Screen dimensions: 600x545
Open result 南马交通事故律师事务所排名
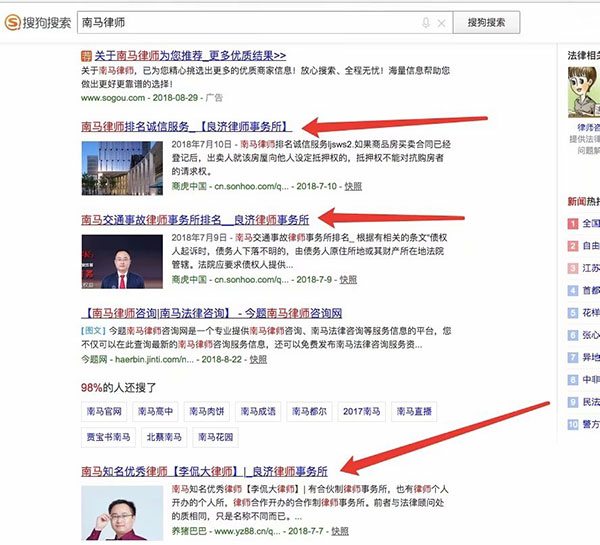tap(195, 220)
